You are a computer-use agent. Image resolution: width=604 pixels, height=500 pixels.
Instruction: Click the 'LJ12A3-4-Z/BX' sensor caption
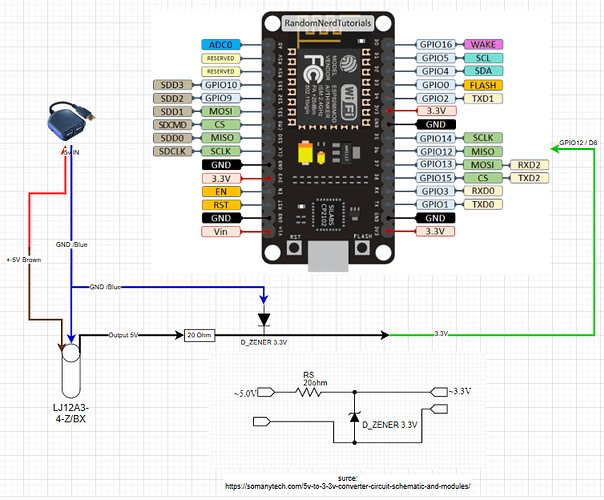71,413
